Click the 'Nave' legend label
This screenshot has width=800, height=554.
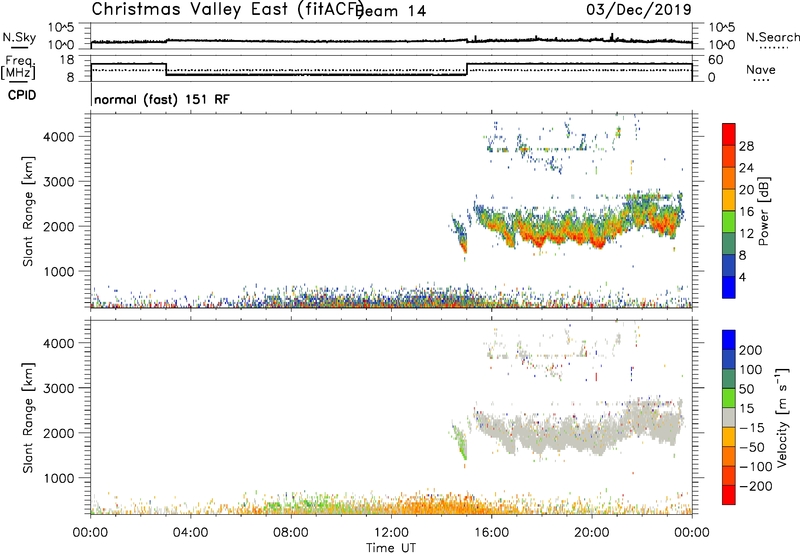point(760,69)
